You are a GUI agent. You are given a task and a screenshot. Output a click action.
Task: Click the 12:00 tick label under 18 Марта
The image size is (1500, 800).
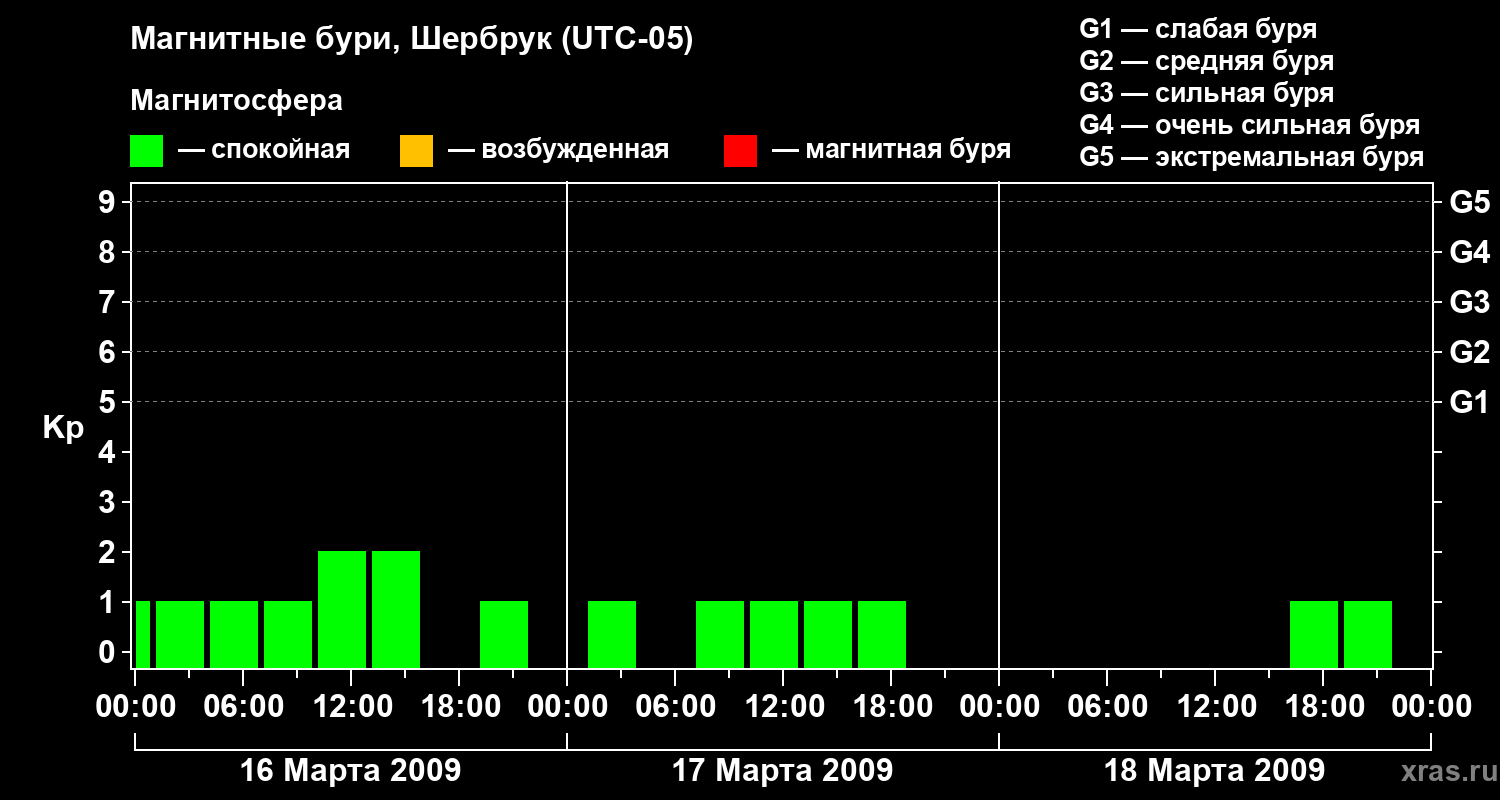click(x=1215, y=706)
